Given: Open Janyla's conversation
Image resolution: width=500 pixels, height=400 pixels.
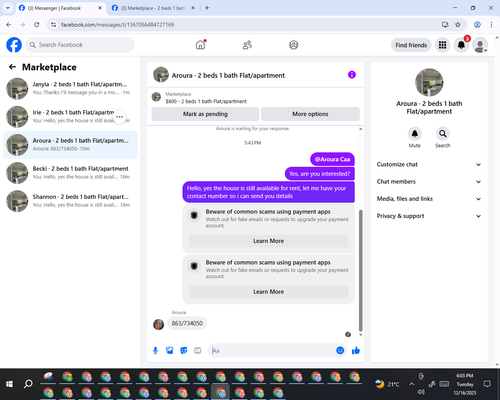Looking at the screenshot, I should click(70, 88).
